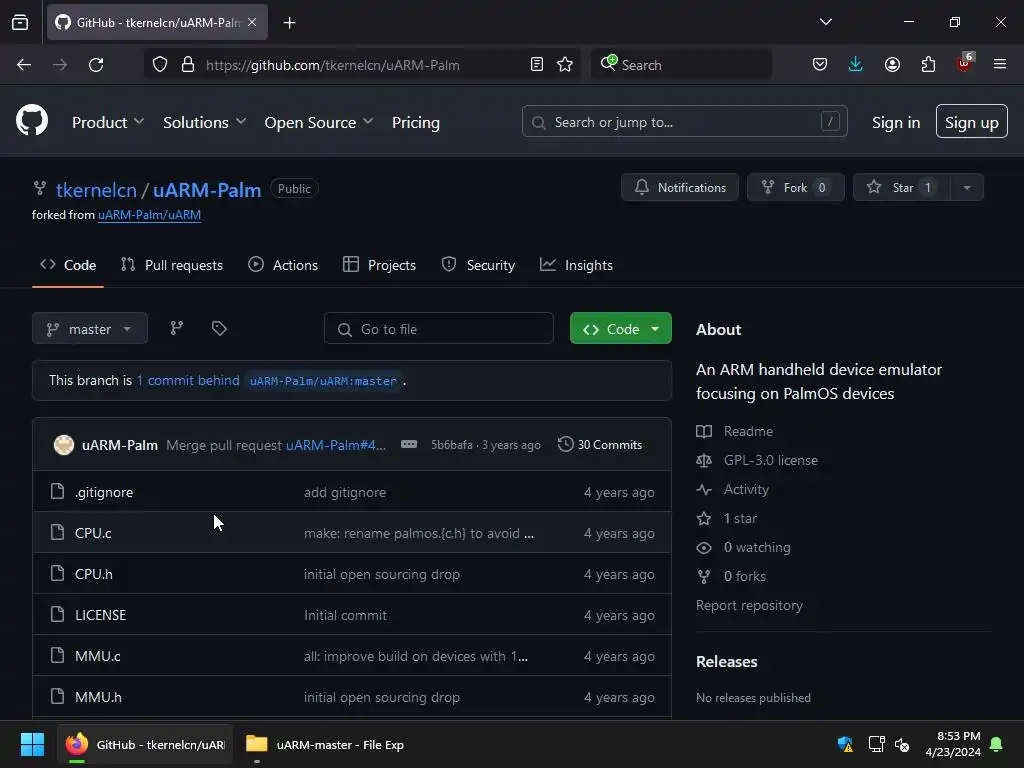This screenshot has height=768, width=1024.
Task: Expand the master branch selector
Action: pyautogui.click(x=90, y=328)
